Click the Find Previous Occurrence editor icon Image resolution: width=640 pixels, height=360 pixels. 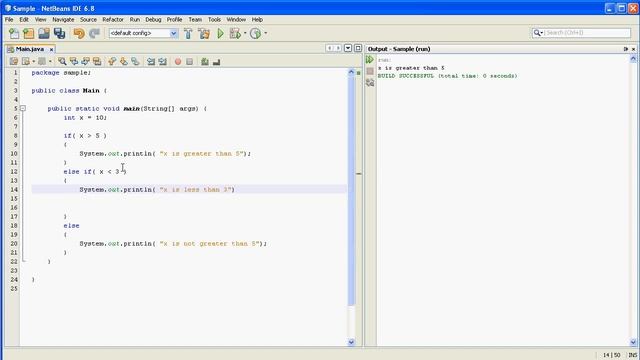(x=73, y=62)
